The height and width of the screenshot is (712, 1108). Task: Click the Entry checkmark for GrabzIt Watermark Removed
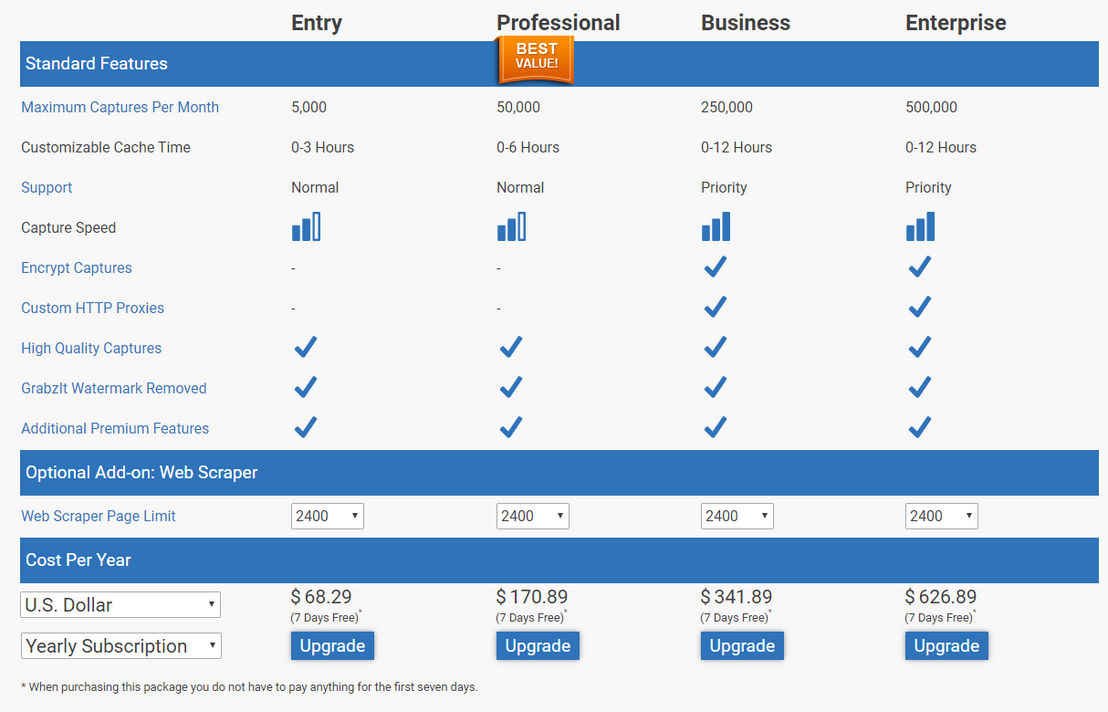point(305,387)
